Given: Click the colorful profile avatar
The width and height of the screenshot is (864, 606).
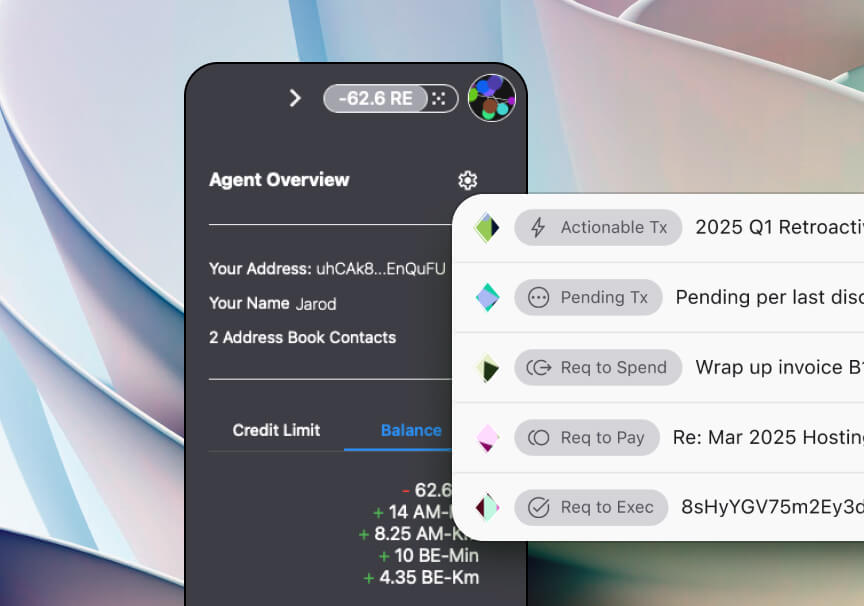Looking at the screenshot, I should (491, 98).
